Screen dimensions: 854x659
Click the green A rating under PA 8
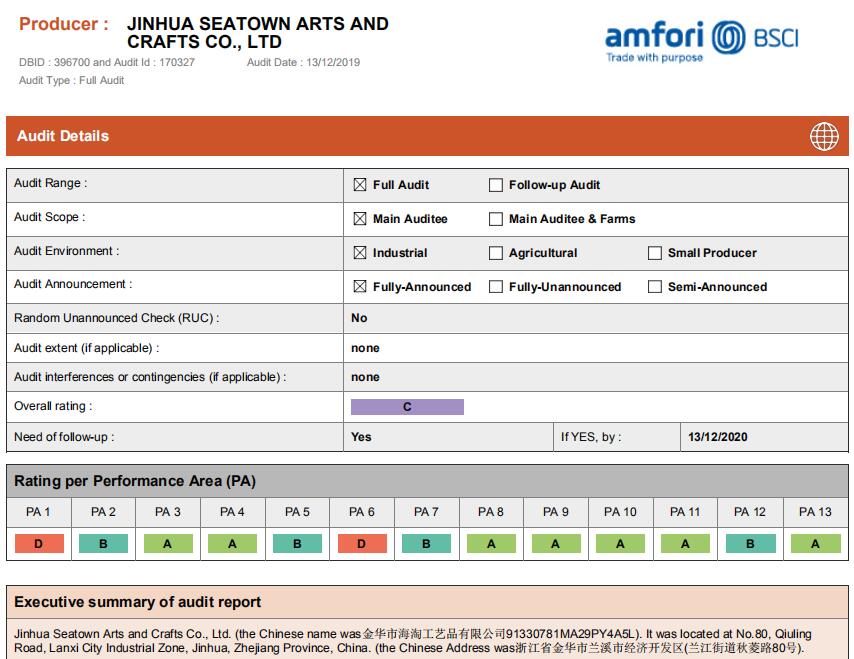(x=491, y=544)
